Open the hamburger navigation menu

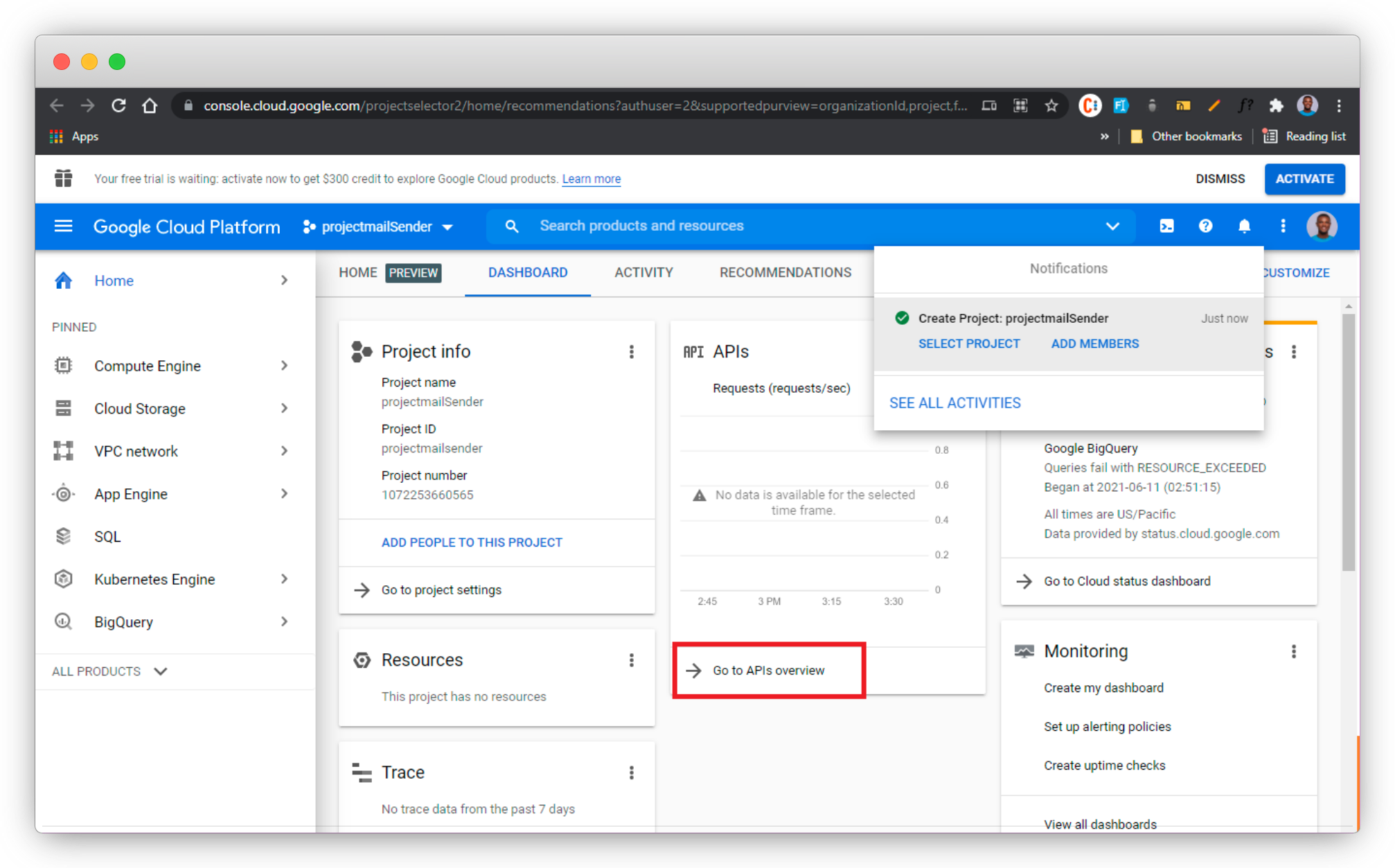tap(63, 227)
